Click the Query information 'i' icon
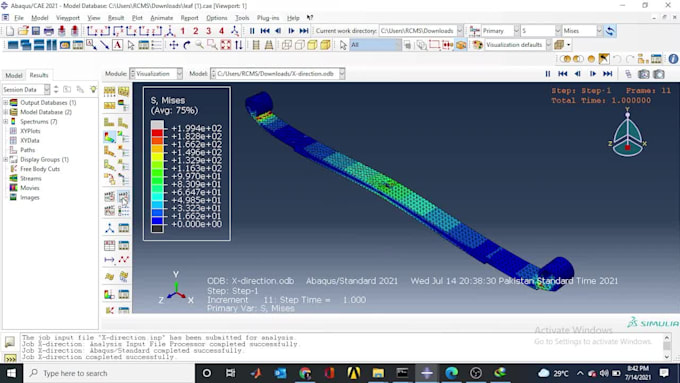Viewport: 680px width, 383px height. pos(673,59)
